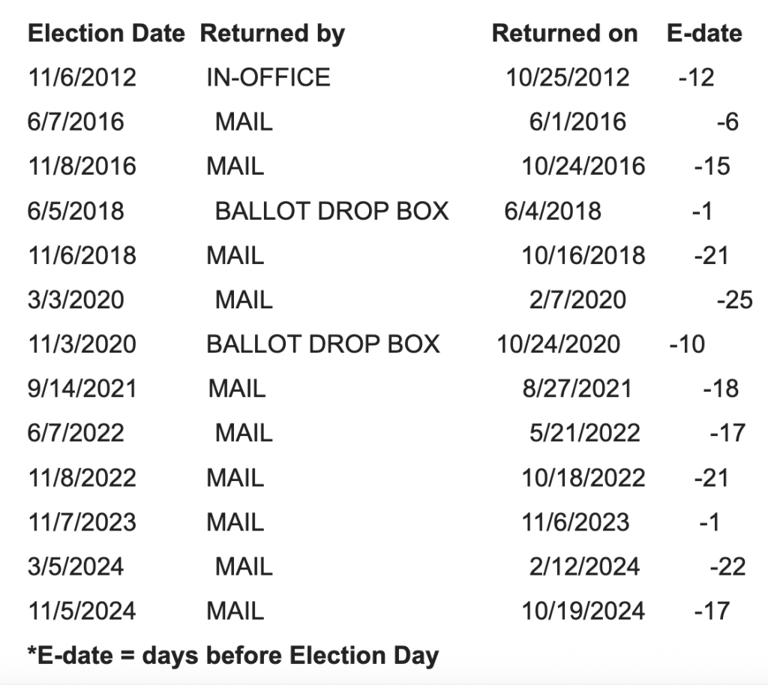Click returned date 8/27/2021
The height and width of the screenshot is (685, 768).
click(x=575, y=389)
